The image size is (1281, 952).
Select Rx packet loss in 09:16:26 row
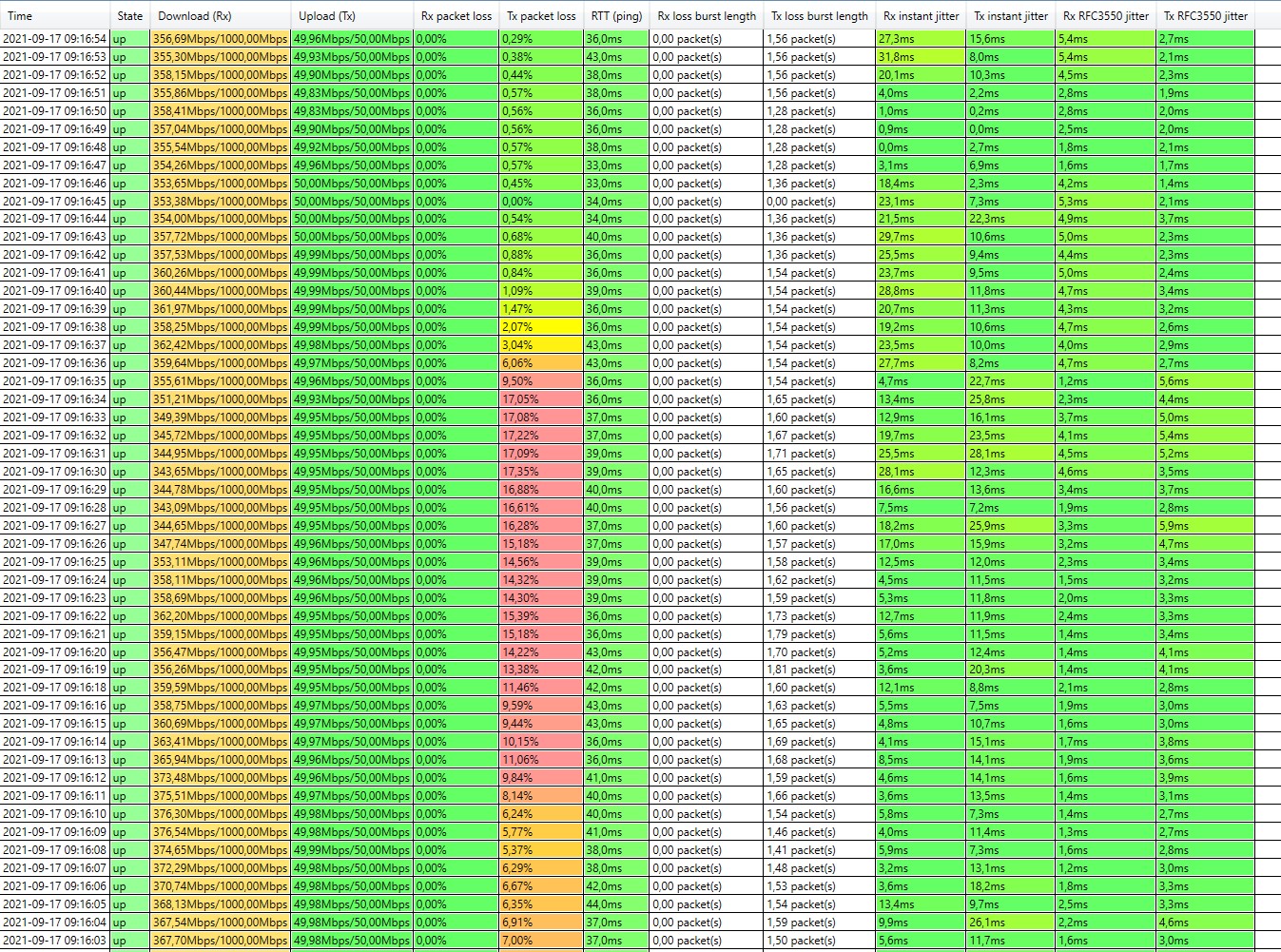[x=456, y=544]
